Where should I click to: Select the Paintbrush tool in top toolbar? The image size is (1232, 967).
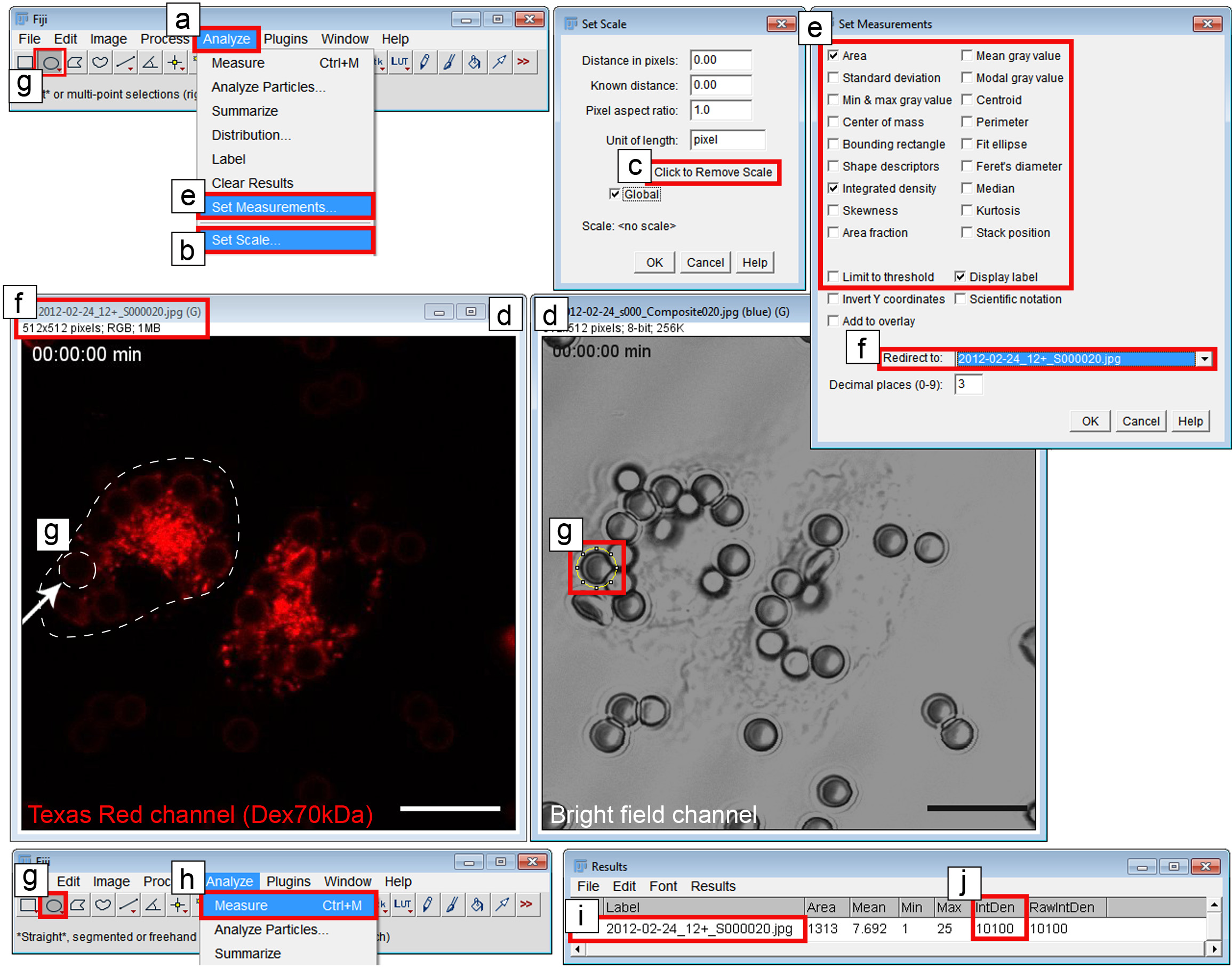click(450, 62)
